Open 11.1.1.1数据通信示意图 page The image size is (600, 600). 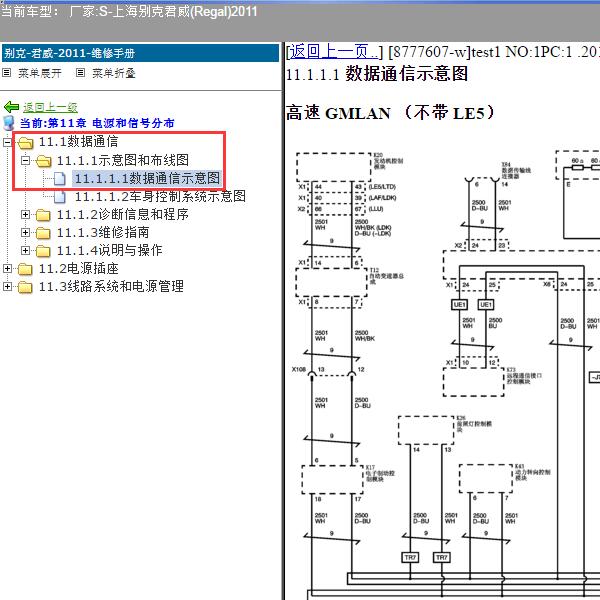point(147,178)
